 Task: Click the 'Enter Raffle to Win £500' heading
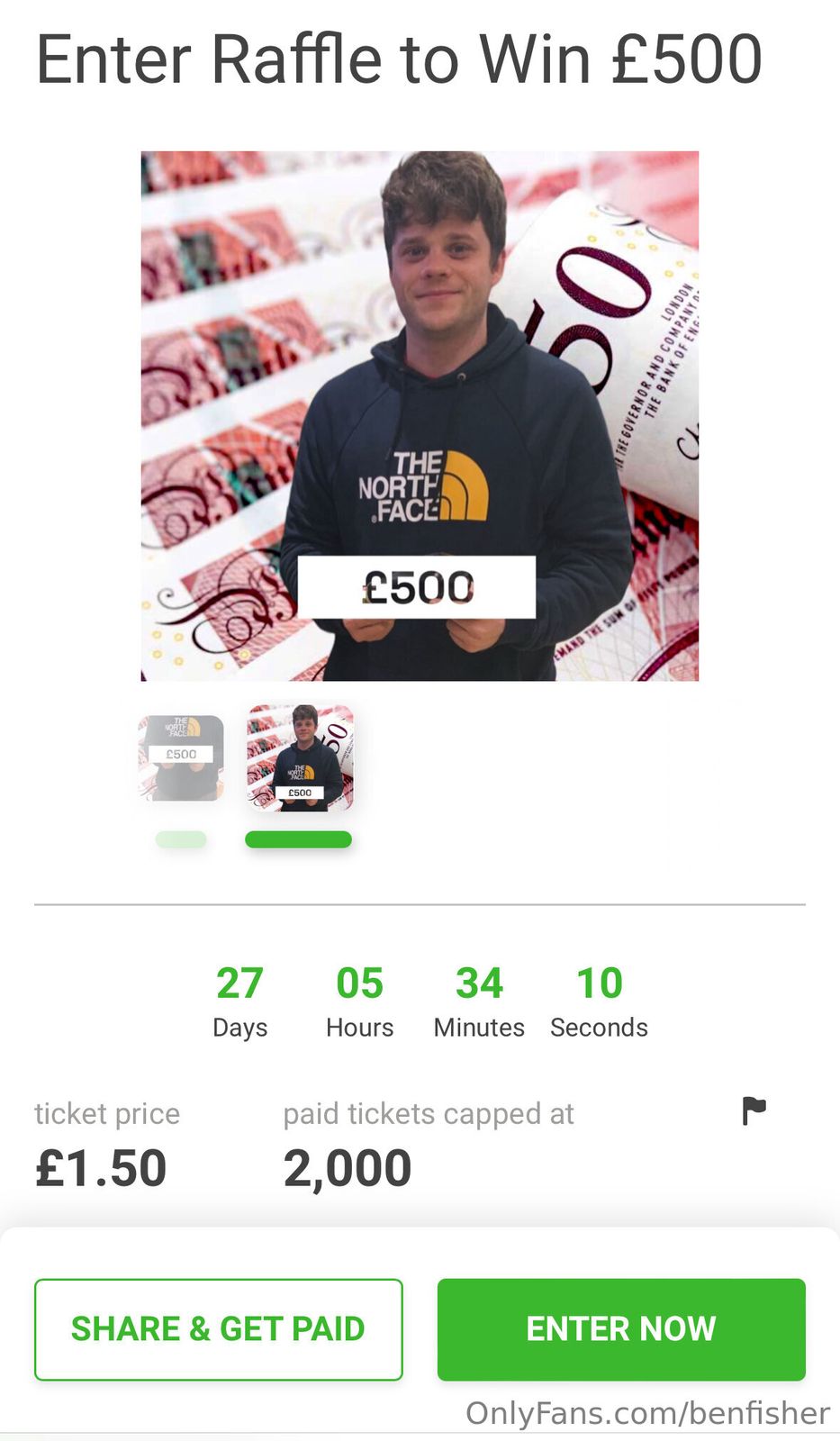pyautogui.click(x=399, y=59)
